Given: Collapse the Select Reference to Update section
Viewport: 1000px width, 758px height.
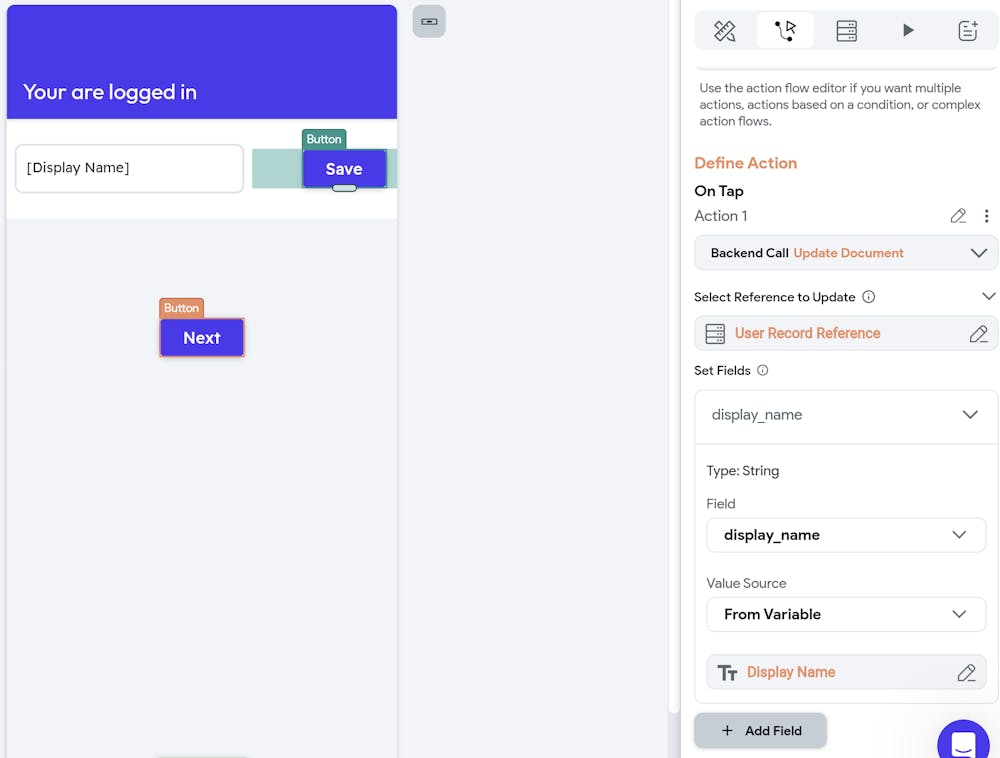Looking at the screenshot, I should [988, 296].
